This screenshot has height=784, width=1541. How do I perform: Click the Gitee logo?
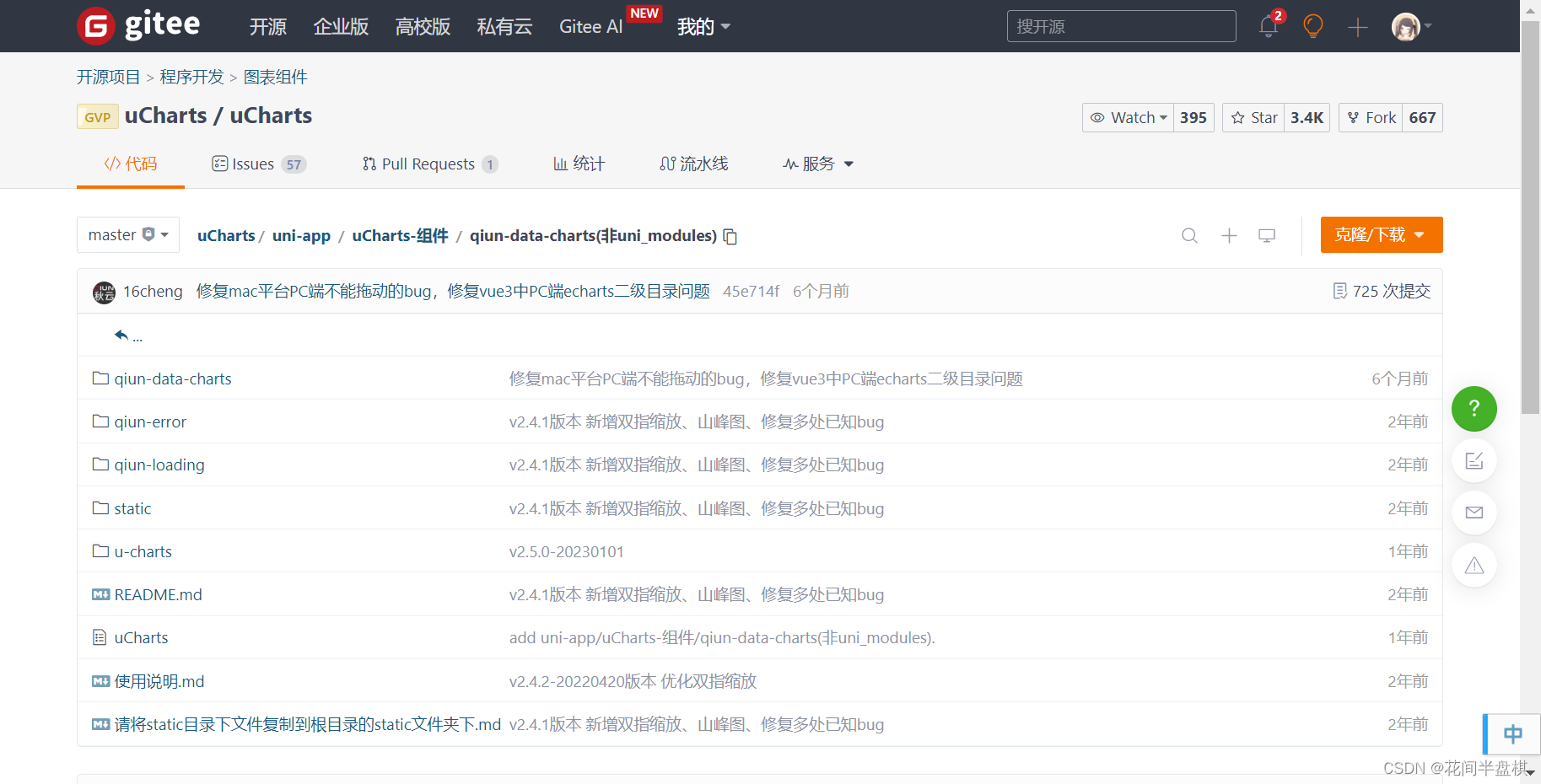click(x=138, y=25)
